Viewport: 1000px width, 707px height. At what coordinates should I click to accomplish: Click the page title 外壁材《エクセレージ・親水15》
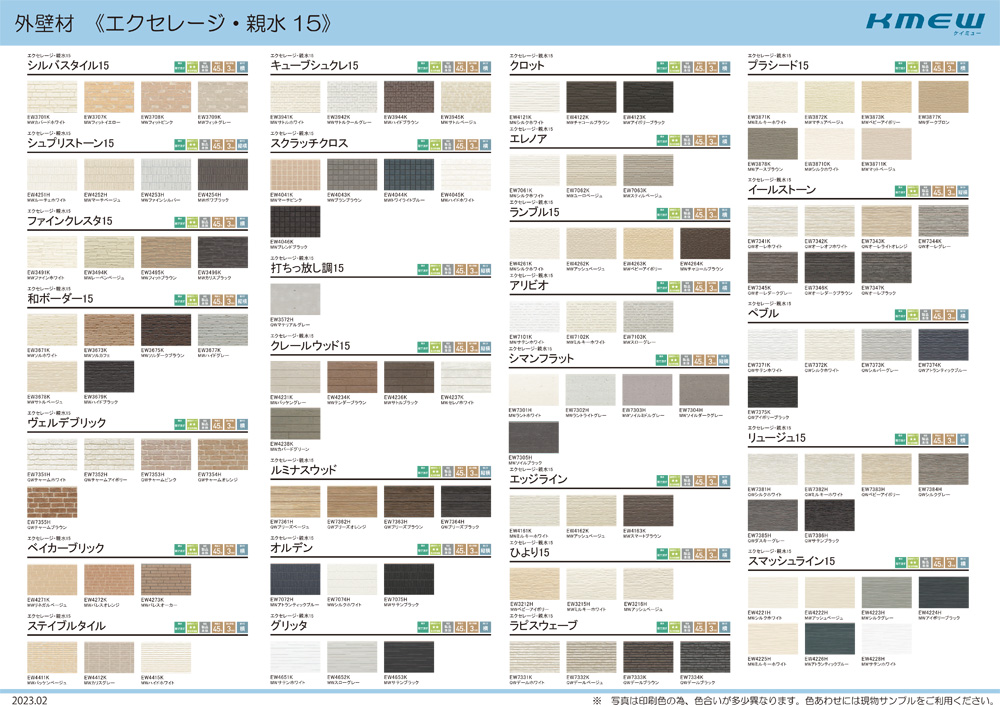pyautogui.click(x=173, y=24)
